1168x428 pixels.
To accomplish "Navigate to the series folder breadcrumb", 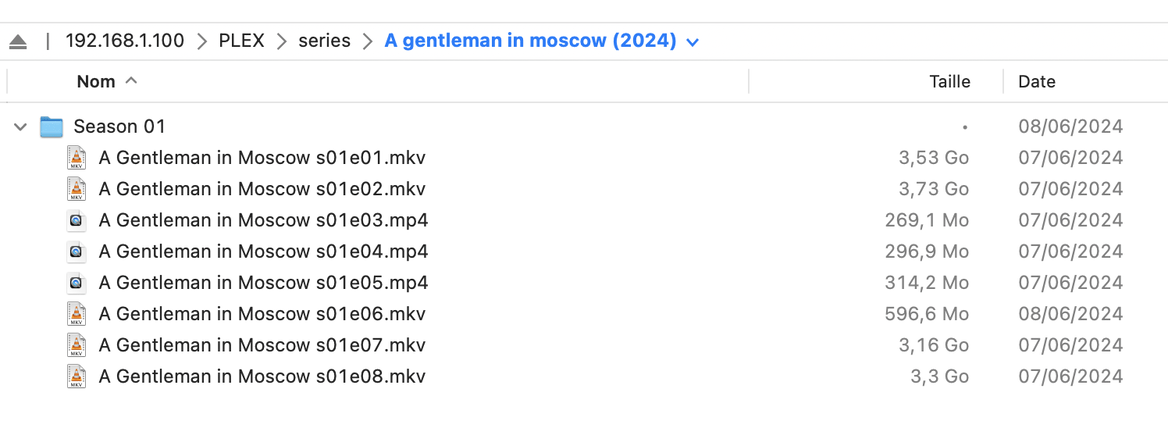I will pyautogui.click(x=324, y=42).
